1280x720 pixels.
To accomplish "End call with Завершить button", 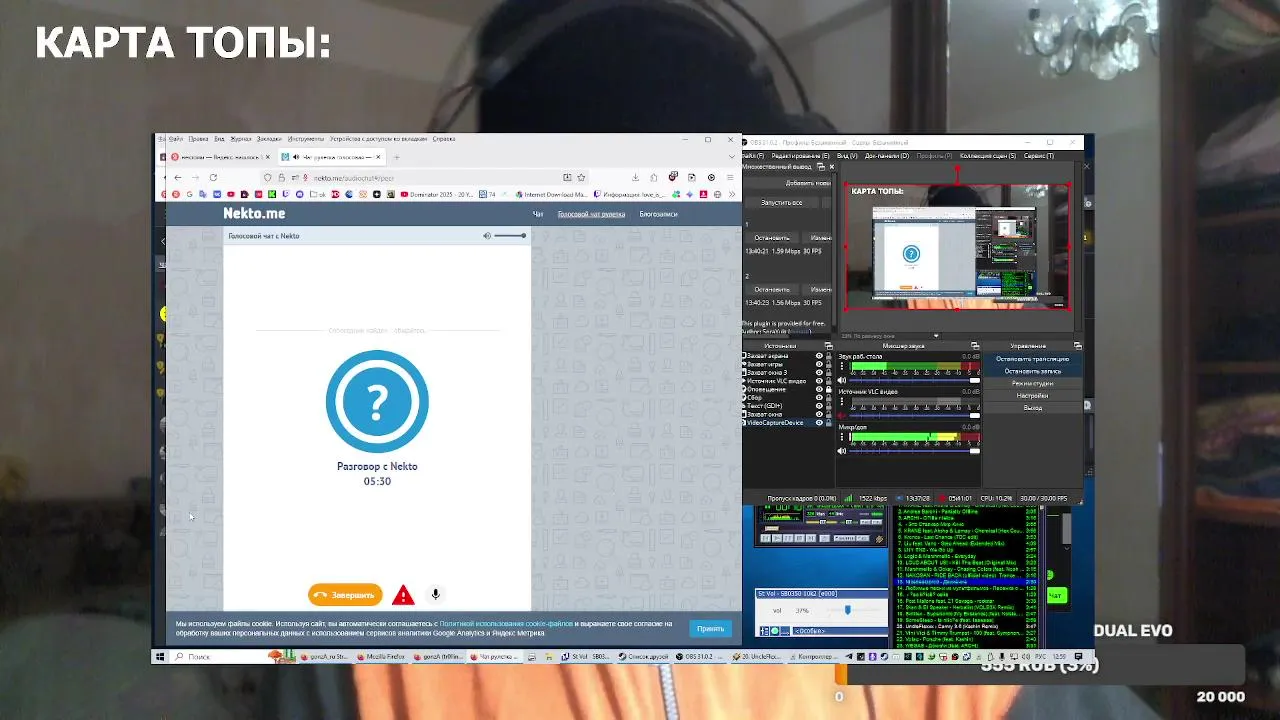I will tap(345, 595).
